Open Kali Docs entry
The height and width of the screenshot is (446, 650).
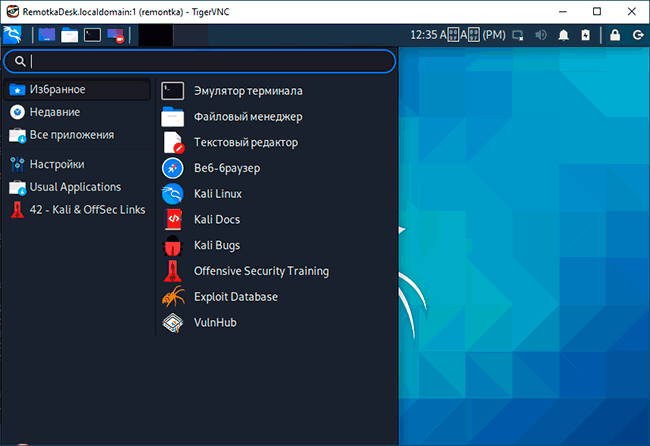tap(277, 220)
